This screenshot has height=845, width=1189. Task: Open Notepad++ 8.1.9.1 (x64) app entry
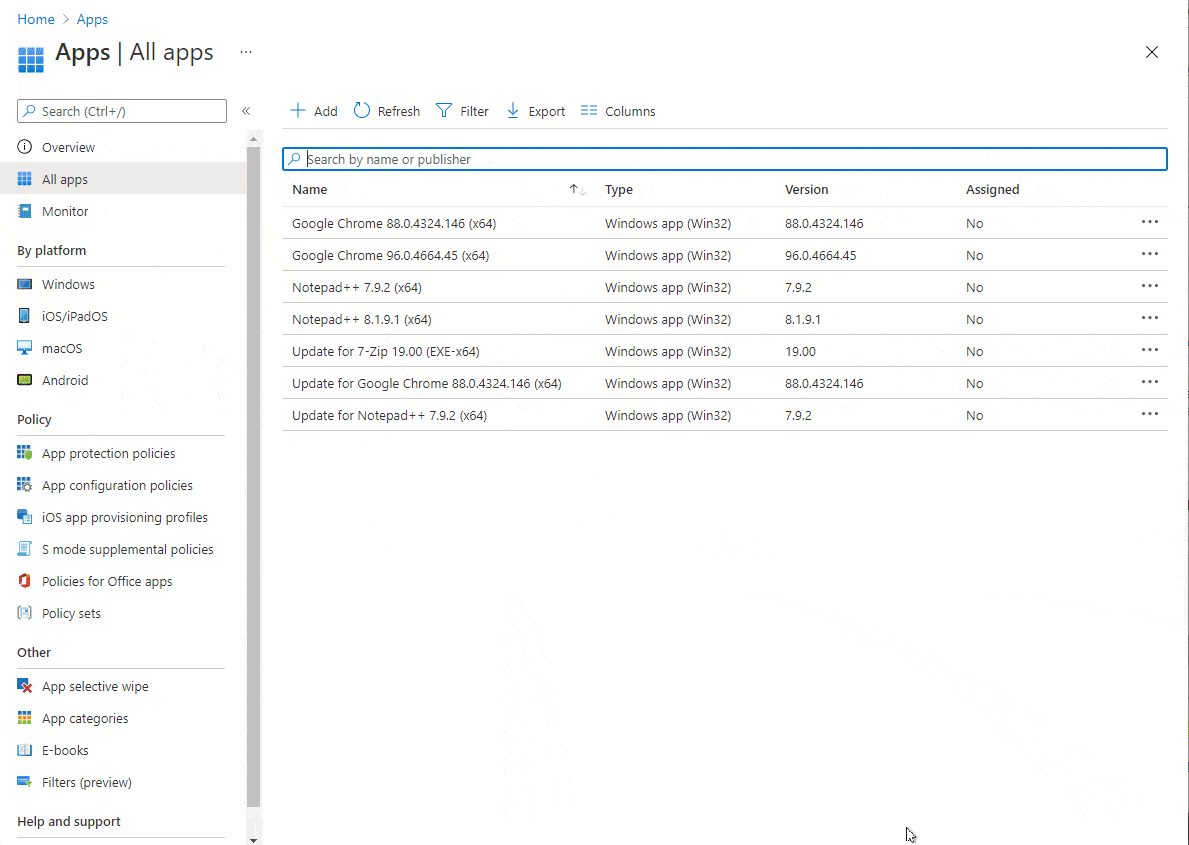pos(362,319)
